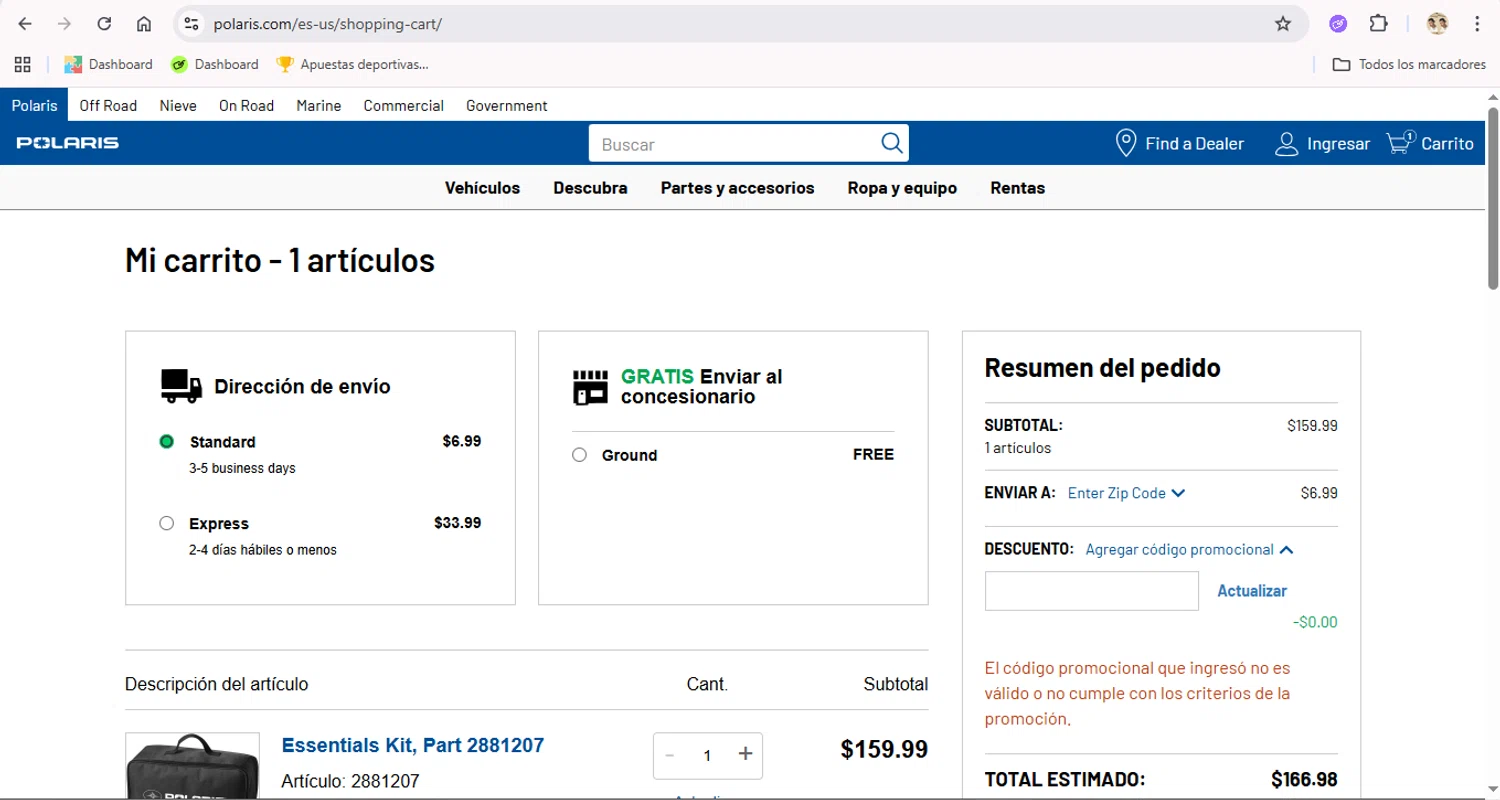1500x800 pixels.
Task: Click the Ingresar user icon
Action: 1286,144
